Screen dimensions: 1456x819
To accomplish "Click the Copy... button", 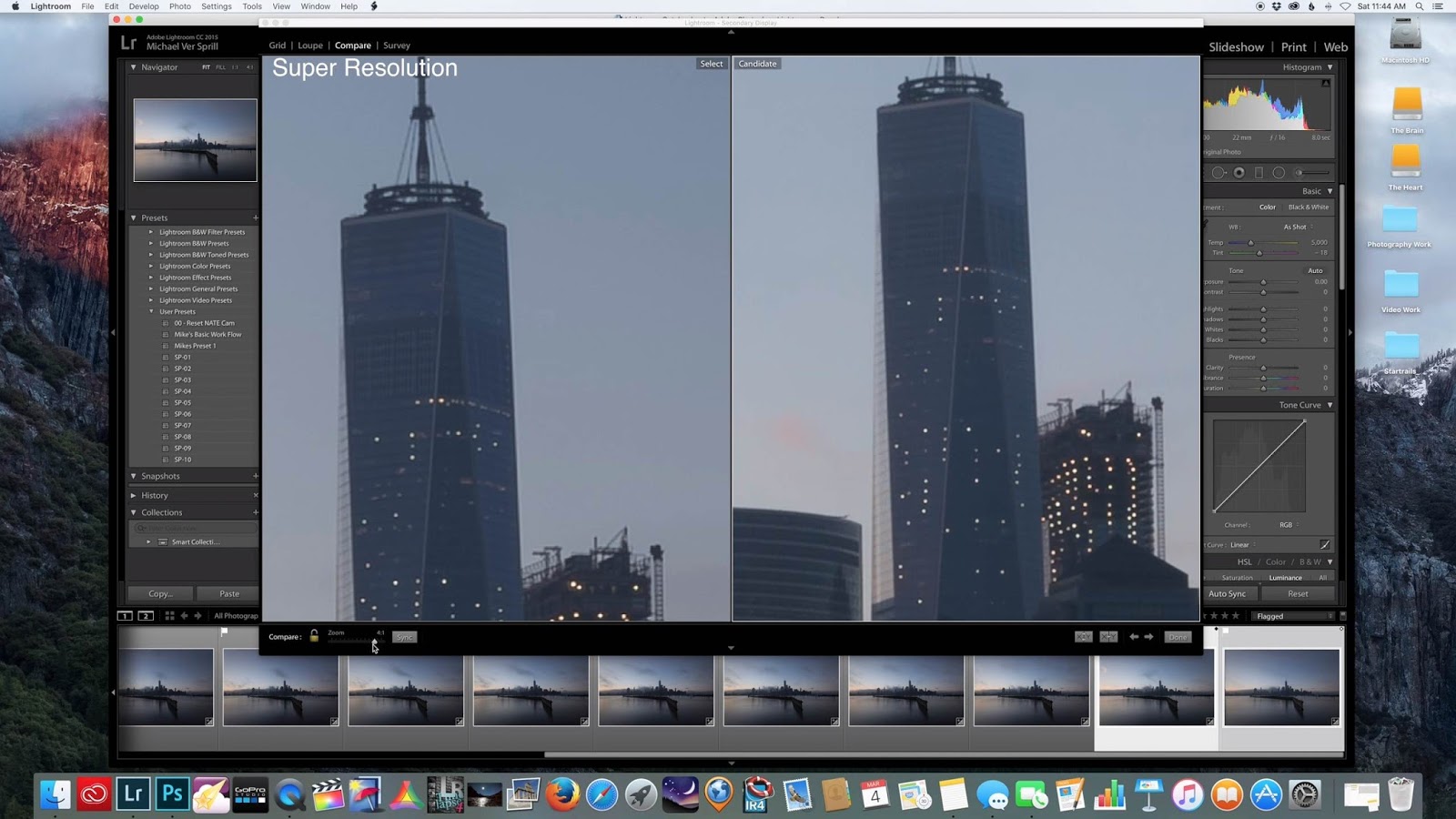I will (161, 593).
